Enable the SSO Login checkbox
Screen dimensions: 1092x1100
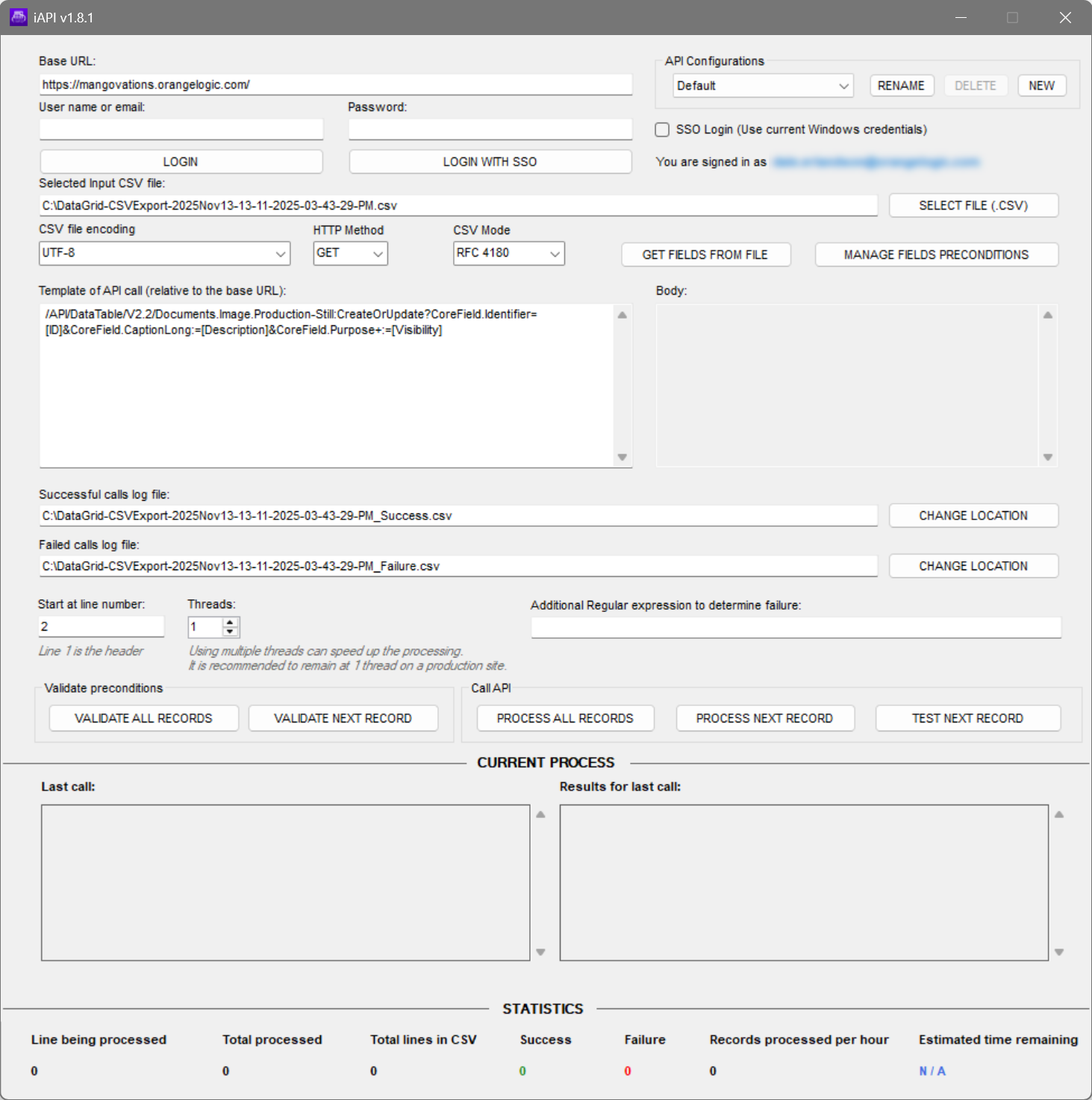(662, 129)
